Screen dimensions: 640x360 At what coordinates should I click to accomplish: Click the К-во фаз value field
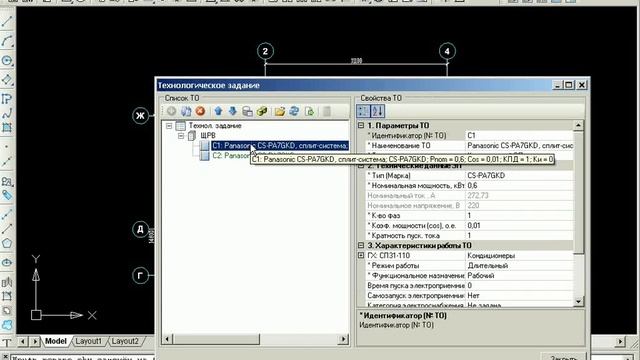click(520, 216)
